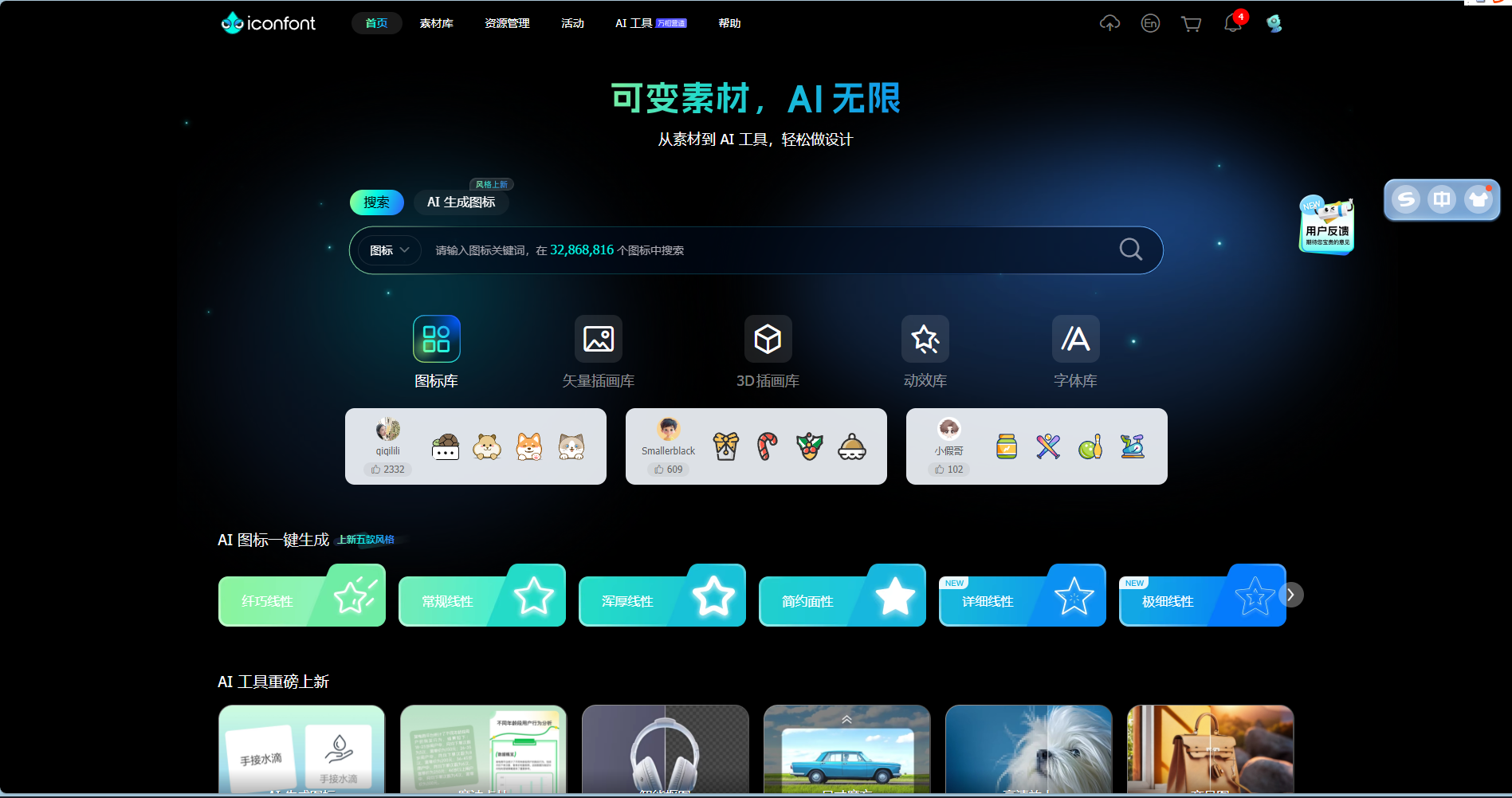Open the 用户反馈 feedback widget
This screenshot has height=798, width=1512.
point(1325,226)
